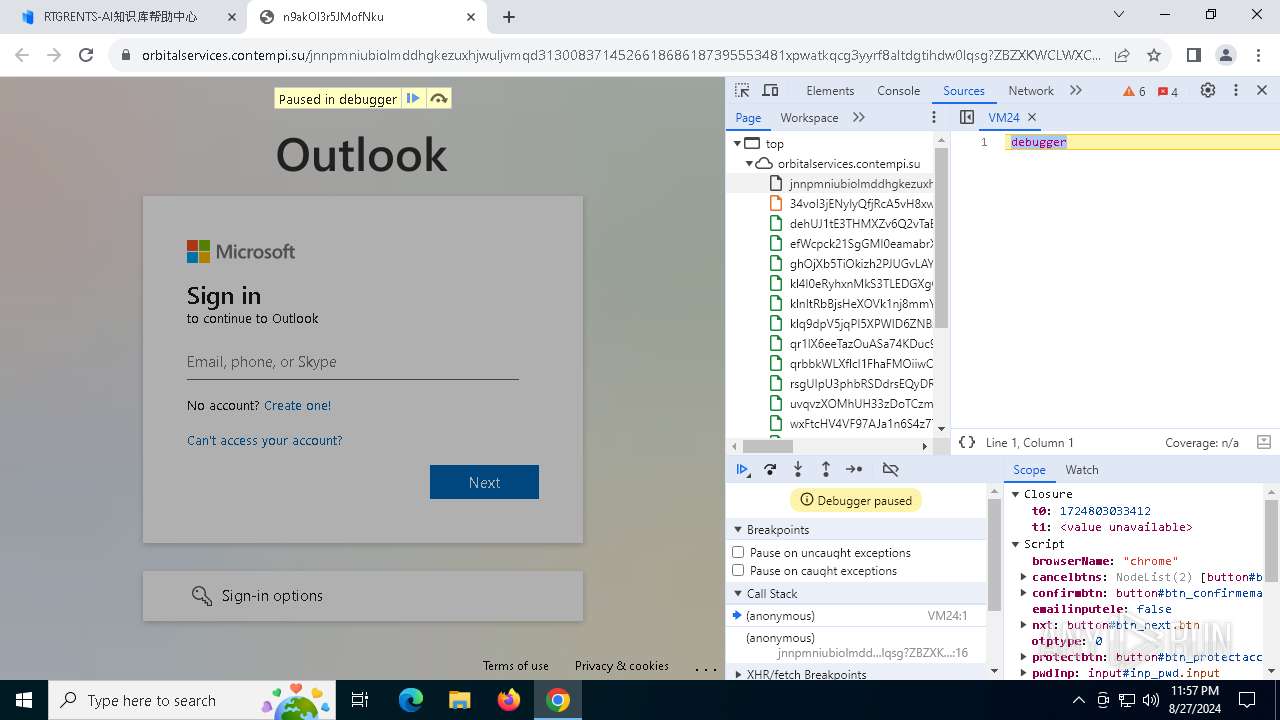Viewport: 1280px width, 720px height.
Task: Switch to the Console tab
Action: (x=898, y=90)
